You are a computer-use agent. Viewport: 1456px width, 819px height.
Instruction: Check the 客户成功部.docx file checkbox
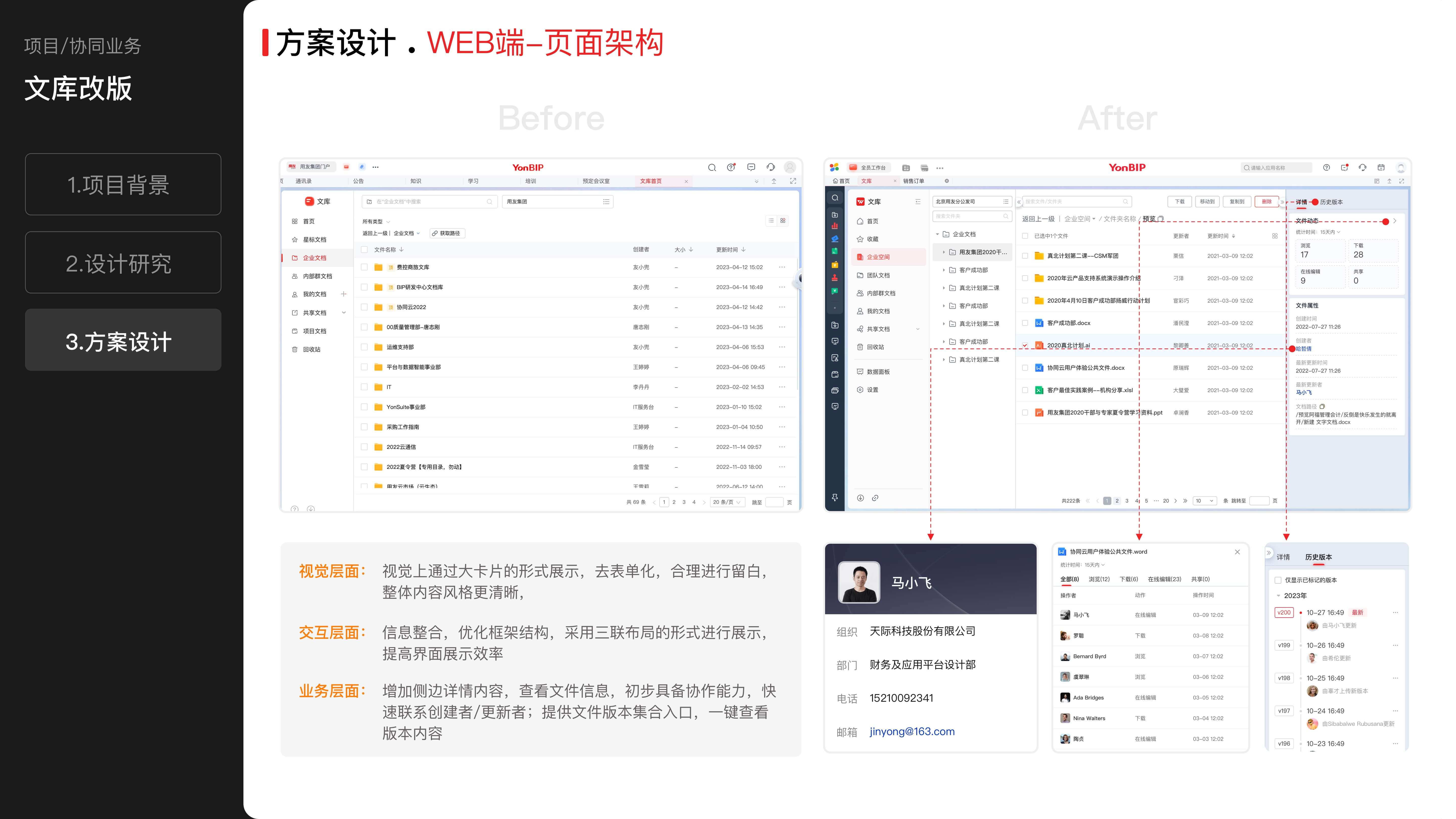[x=1025, y=323]
